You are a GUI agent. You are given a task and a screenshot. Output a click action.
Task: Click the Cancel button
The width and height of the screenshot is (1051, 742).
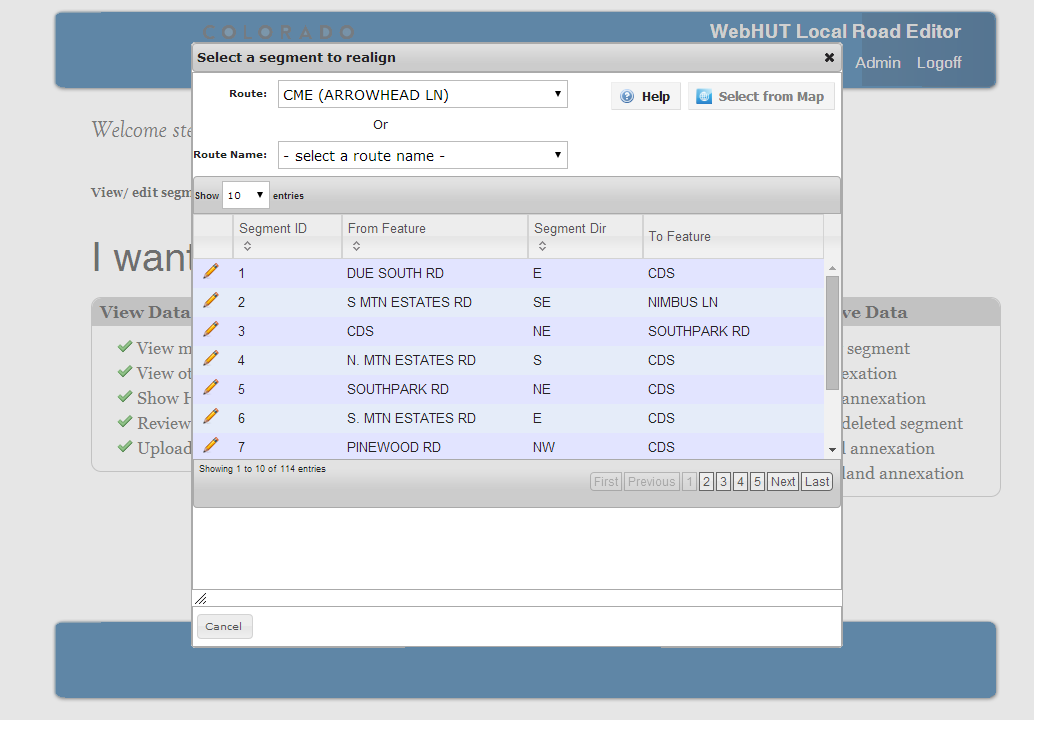(x=225, y=626)
